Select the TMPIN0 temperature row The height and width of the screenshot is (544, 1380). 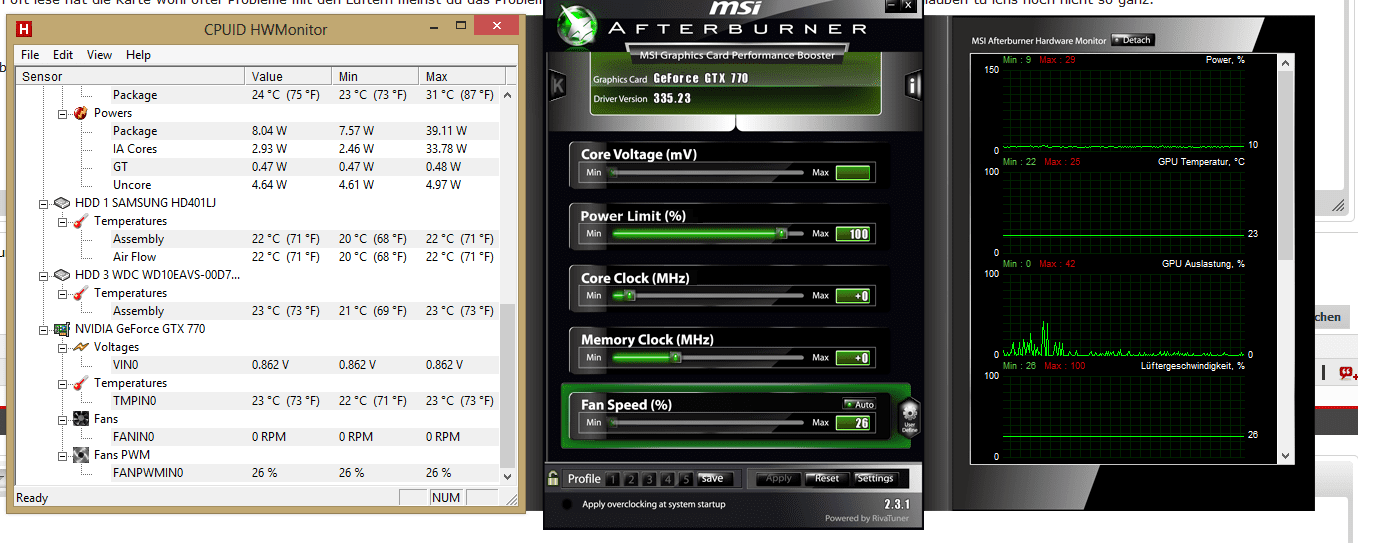pyautogui.click(x=258, y=401)
